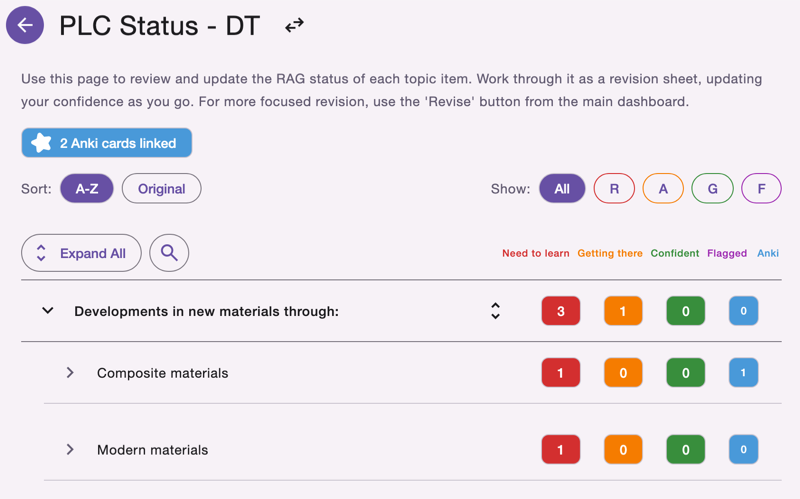Click red swatch for Composite materials
Viewport: 800px width, 499px height.
[x=560, y=373]
